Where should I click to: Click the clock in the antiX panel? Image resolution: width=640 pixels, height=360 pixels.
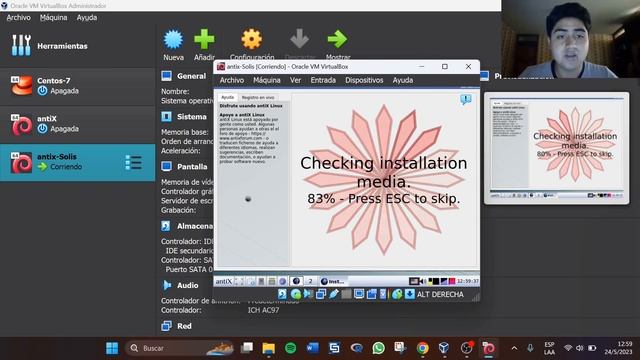(467, 281)
